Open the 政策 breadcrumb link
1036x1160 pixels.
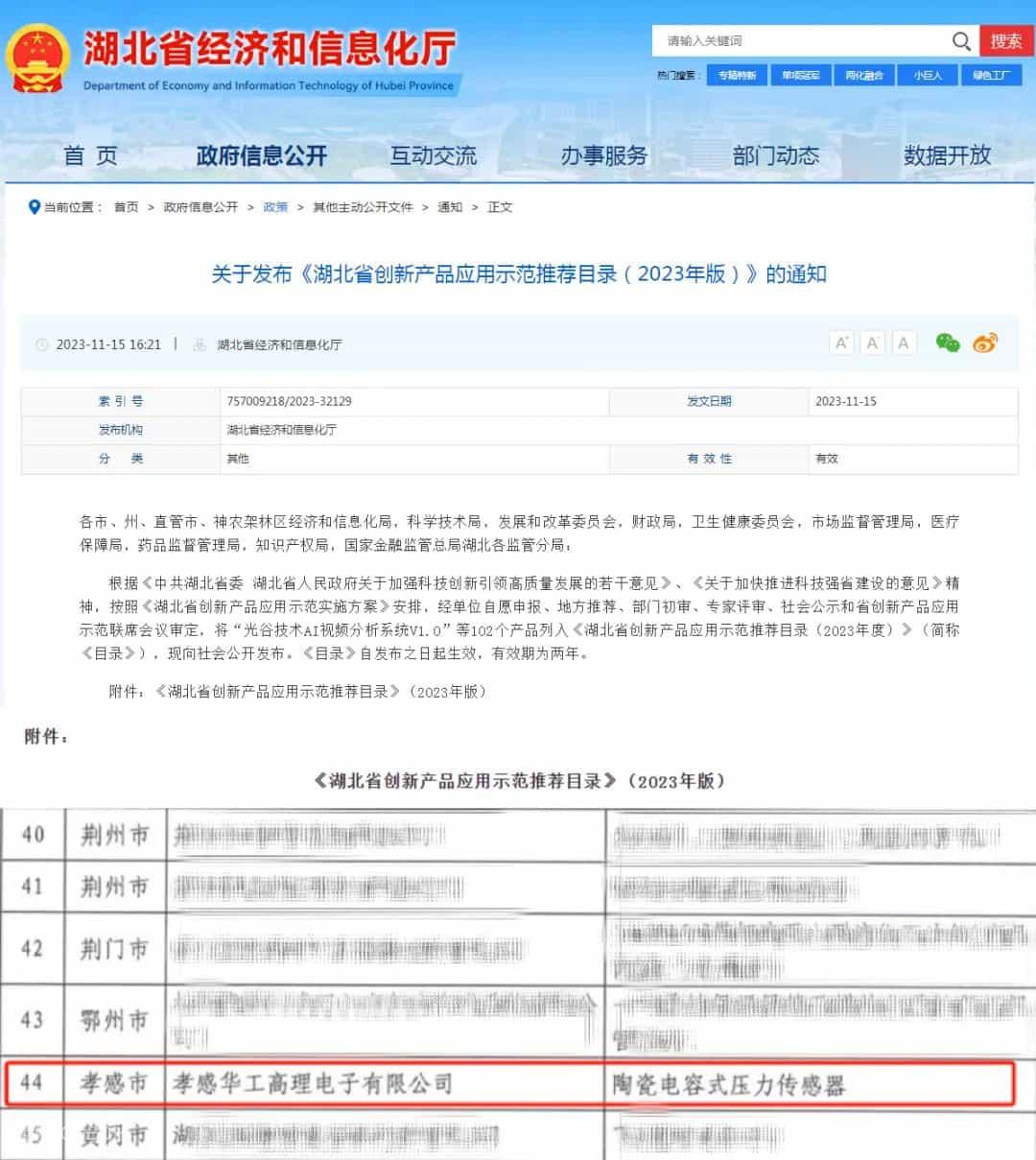pyautogui.click(x=275, y=207)
